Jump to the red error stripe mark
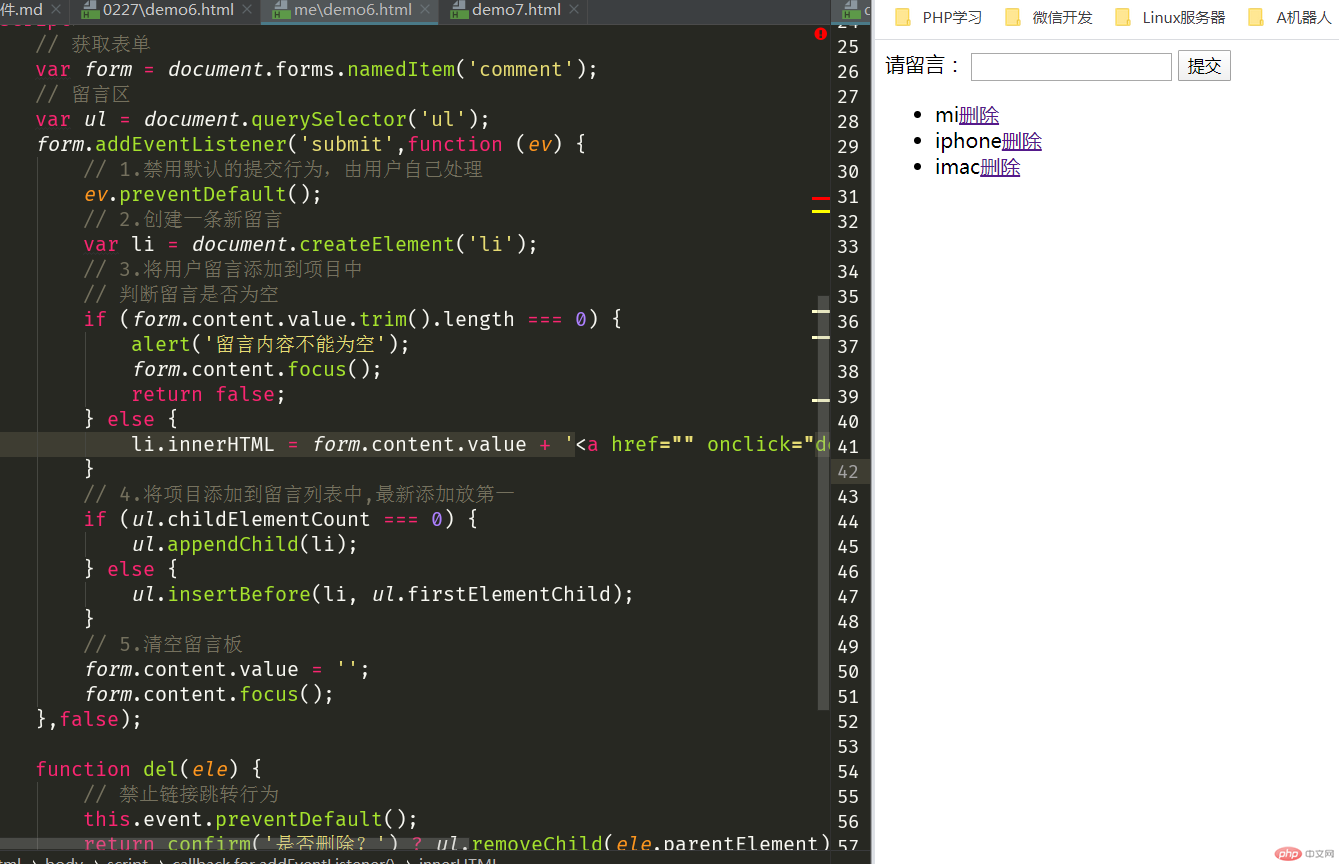Screen dimensions: 1339x864 [821, 199]
